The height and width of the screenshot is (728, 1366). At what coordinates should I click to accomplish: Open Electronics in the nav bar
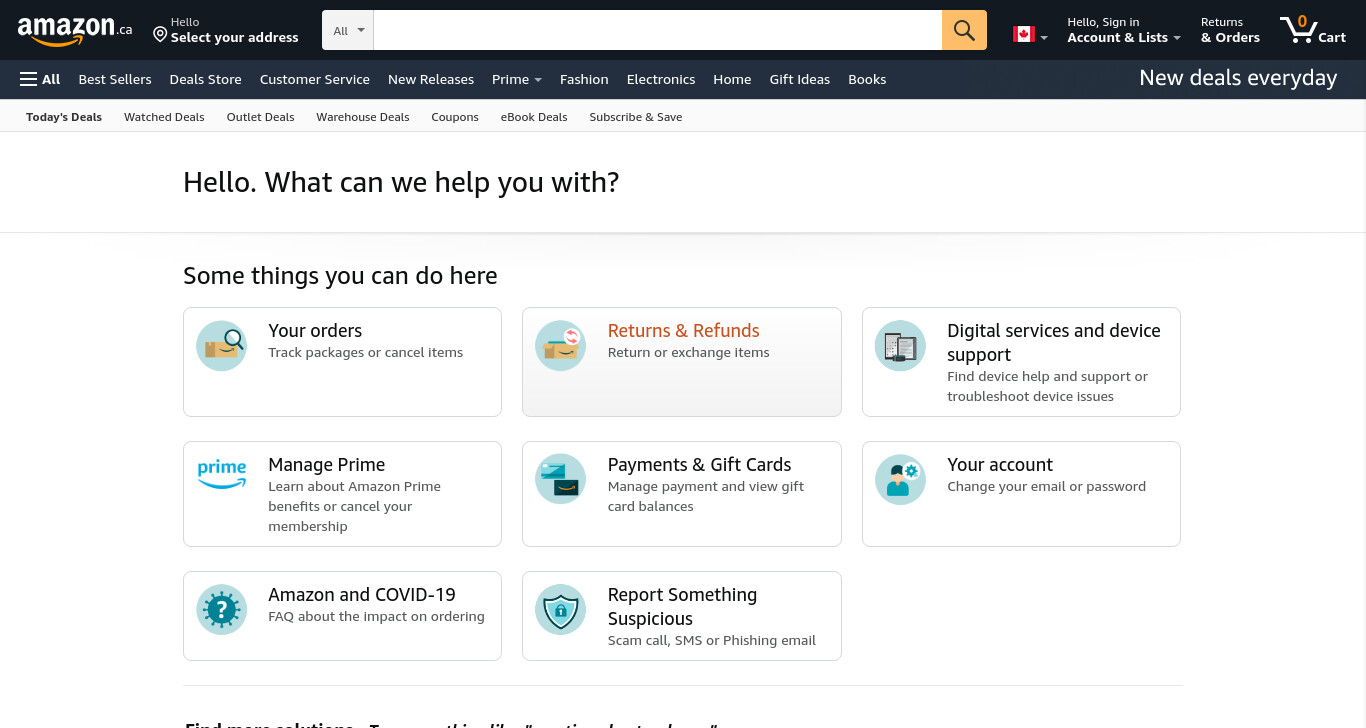click(x=661, y=79)
